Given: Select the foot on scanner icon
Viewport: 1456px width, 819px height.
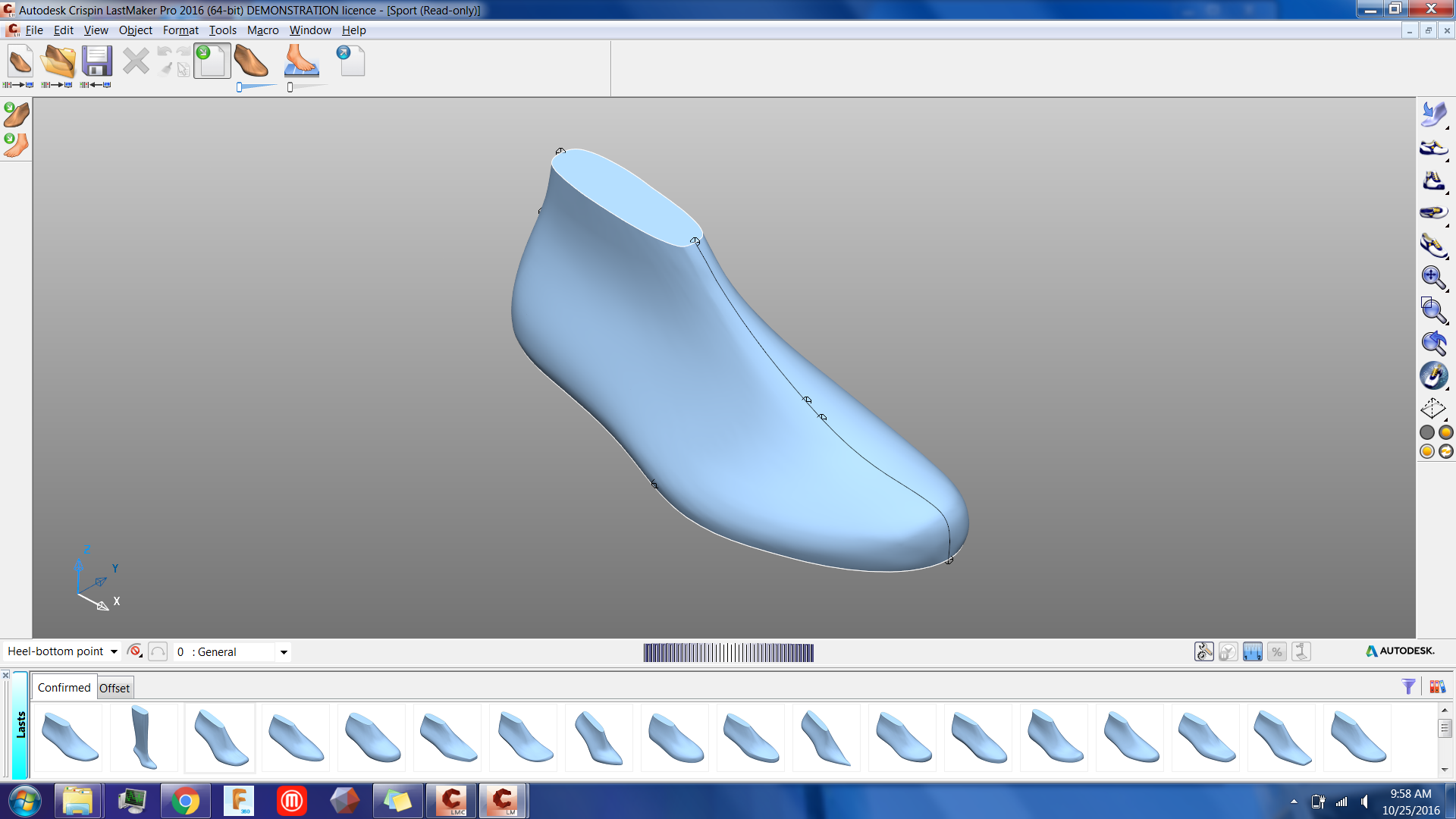Looking at the screenshot, I should point(301,61).
